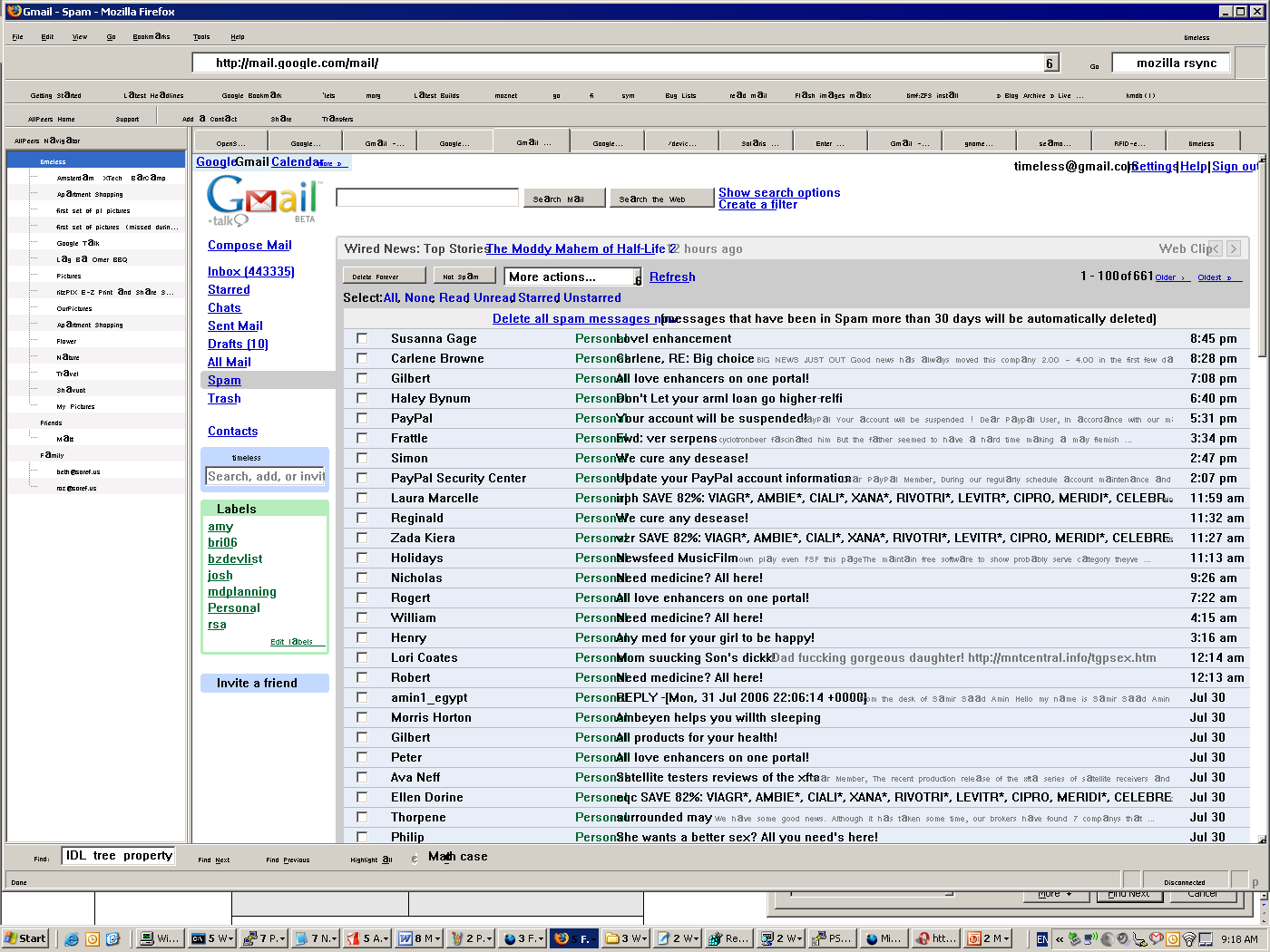Tick the checkbox for Carlene Browne message
Image resolution: width=1270 pixels, height=952 pixels.
(x=362, y=358)
